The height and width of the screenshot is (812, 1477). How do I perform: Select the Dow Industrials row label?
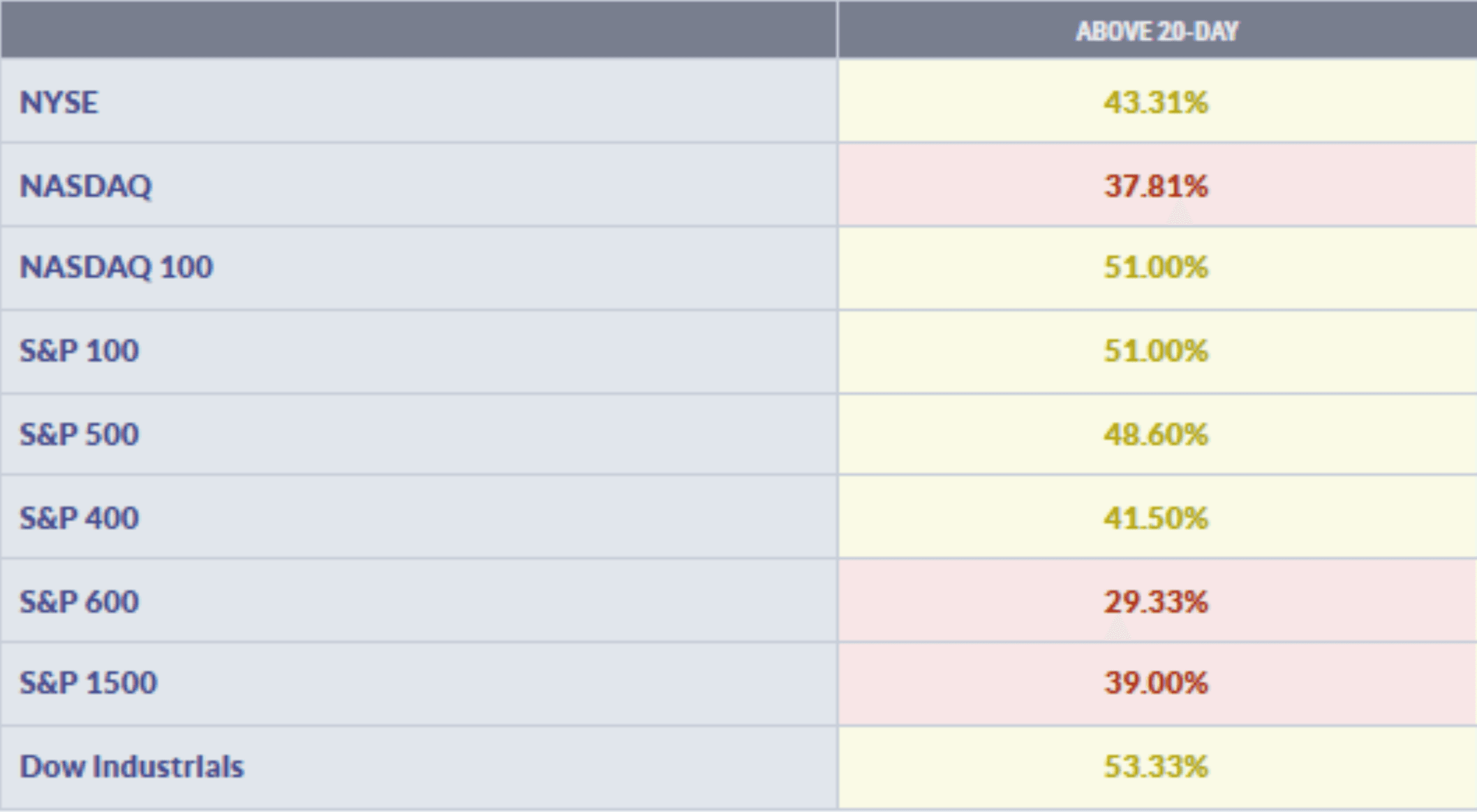131,767
